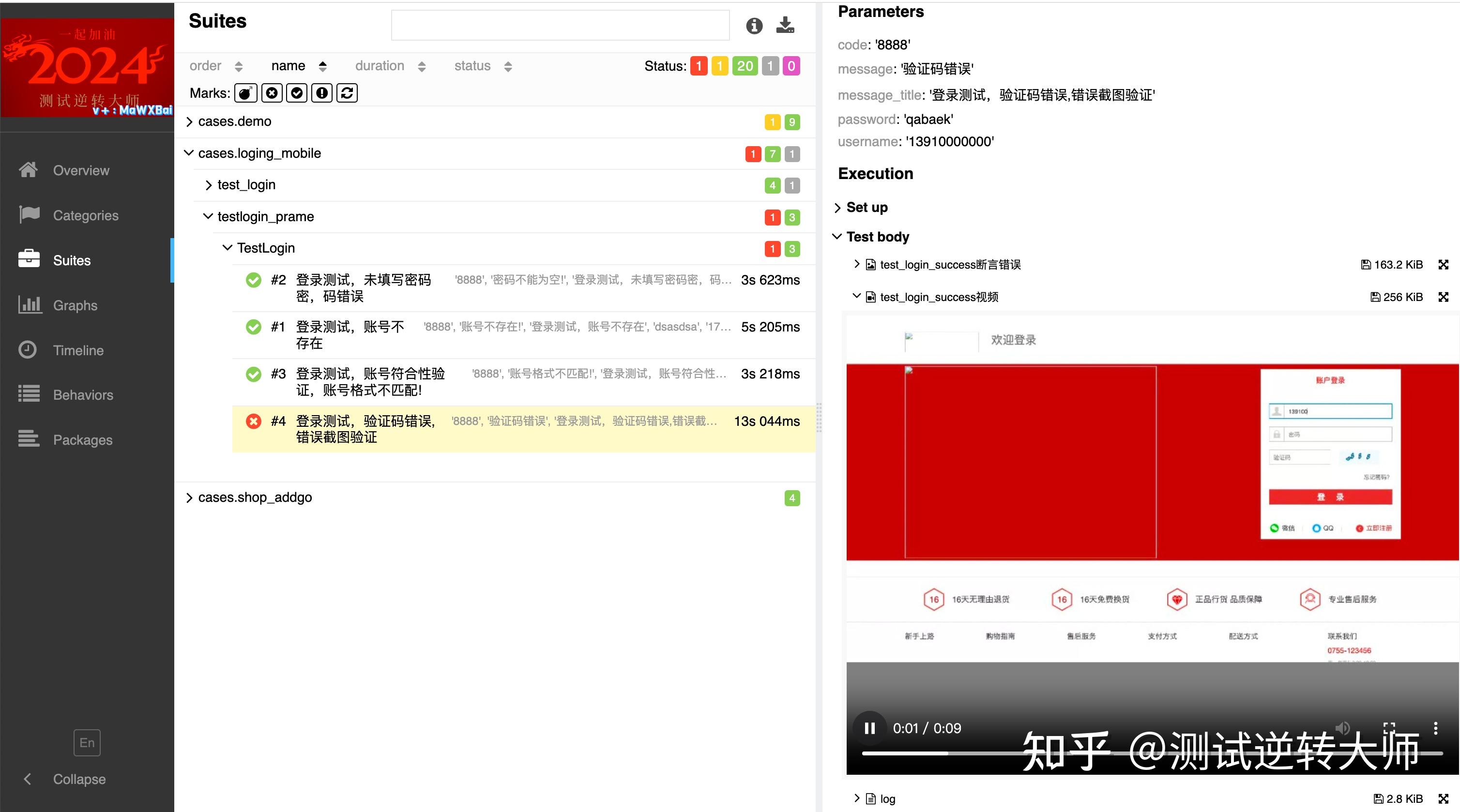
Task: Open fullscreen for test_login_success视频 attachment
Action: pyautogui.click(x=1443, y=297)
